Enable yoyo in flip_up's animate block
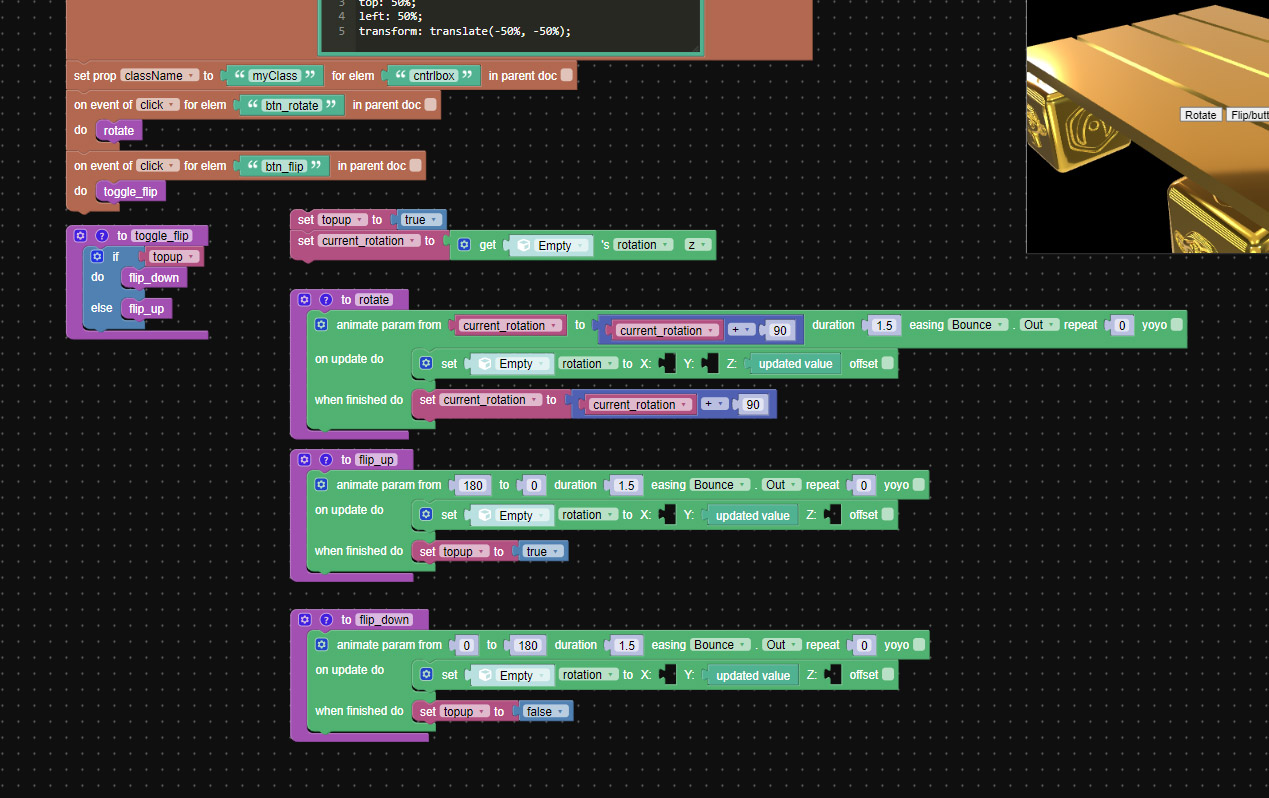Image resolution: width=1269 pixels, height=798 pixels. pyautogui.click(x=918, y=484)
